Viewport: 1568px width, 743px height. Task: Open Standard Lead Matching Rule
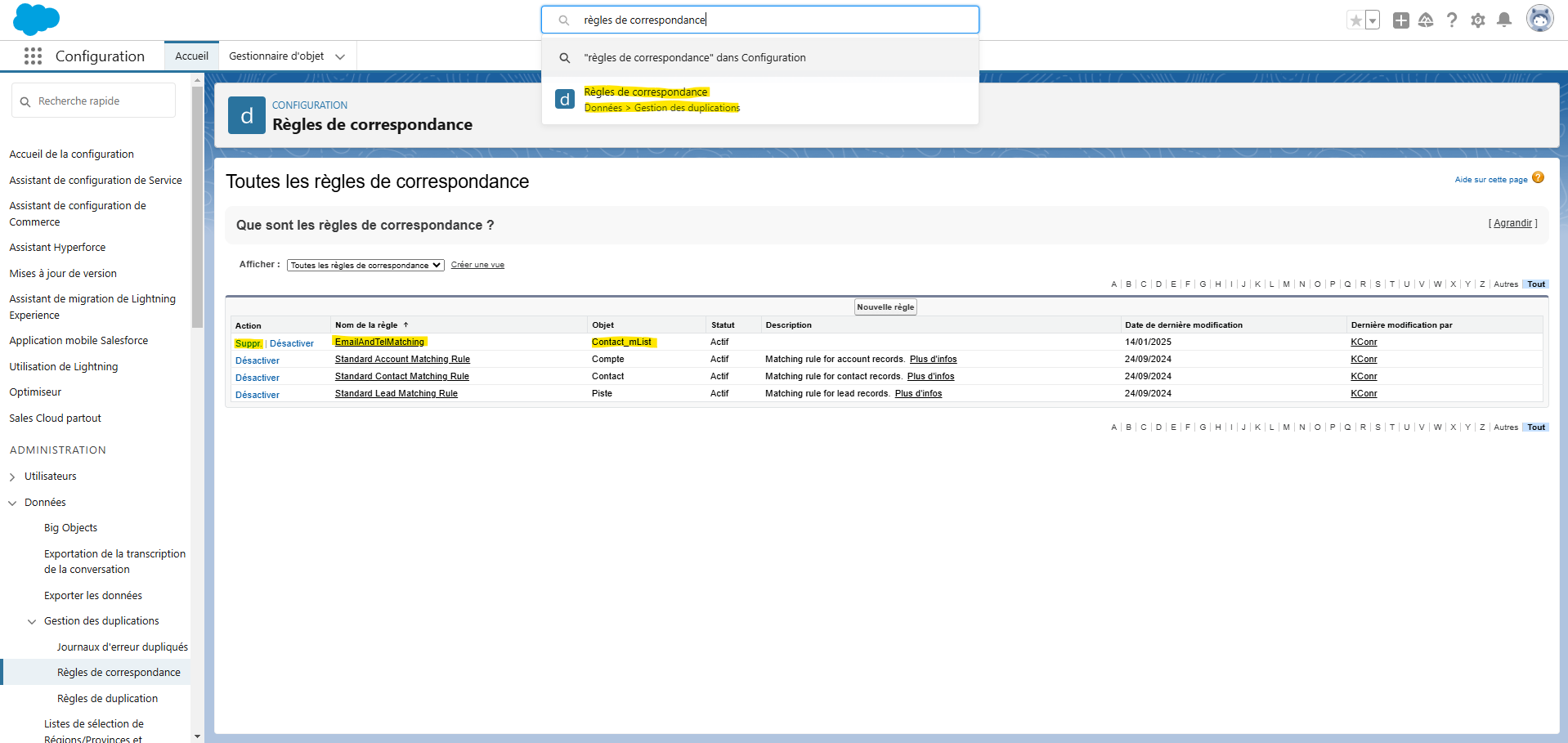click(396, 393)
